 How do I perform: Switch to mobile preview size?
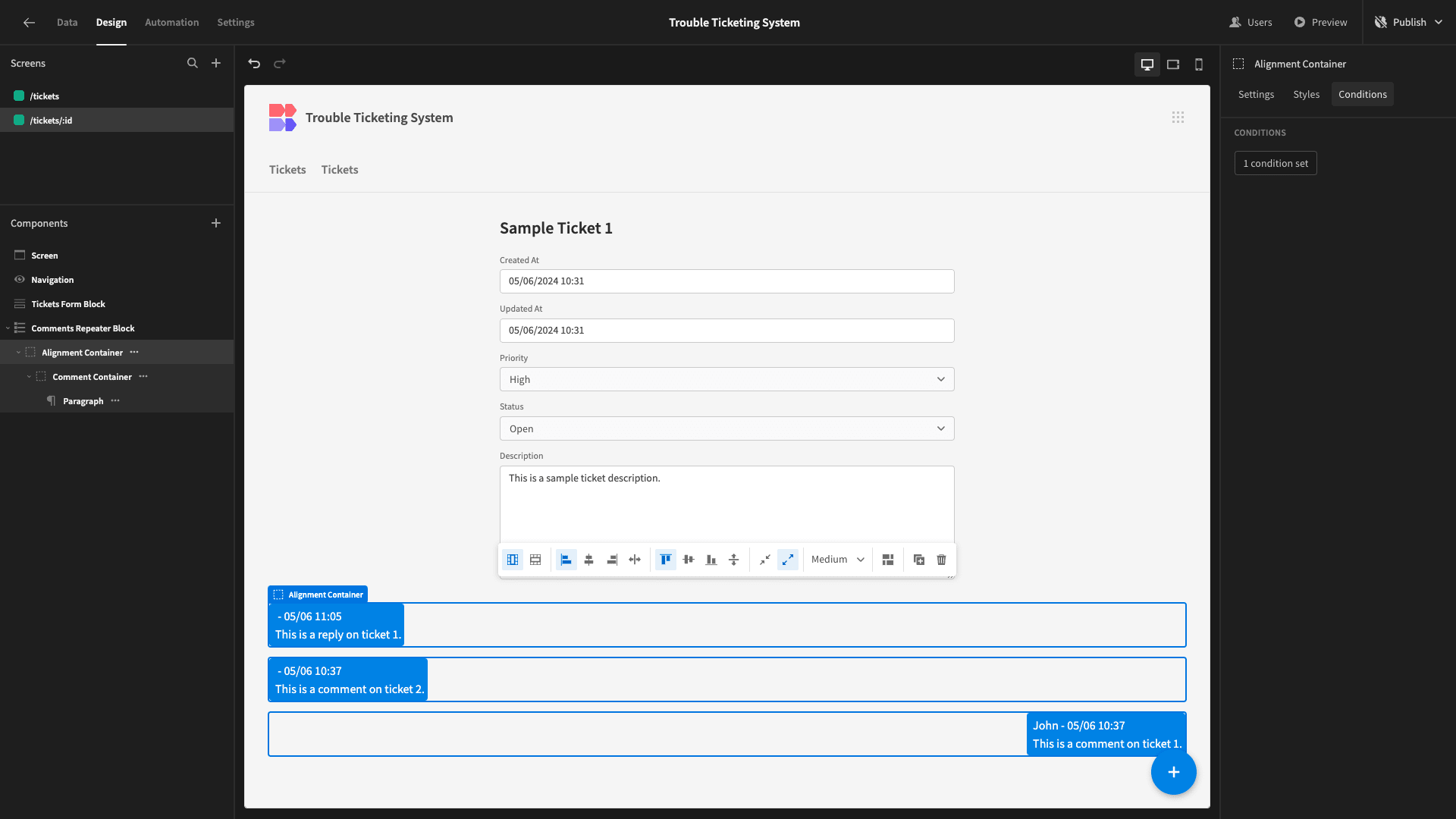click(1199, 64)
